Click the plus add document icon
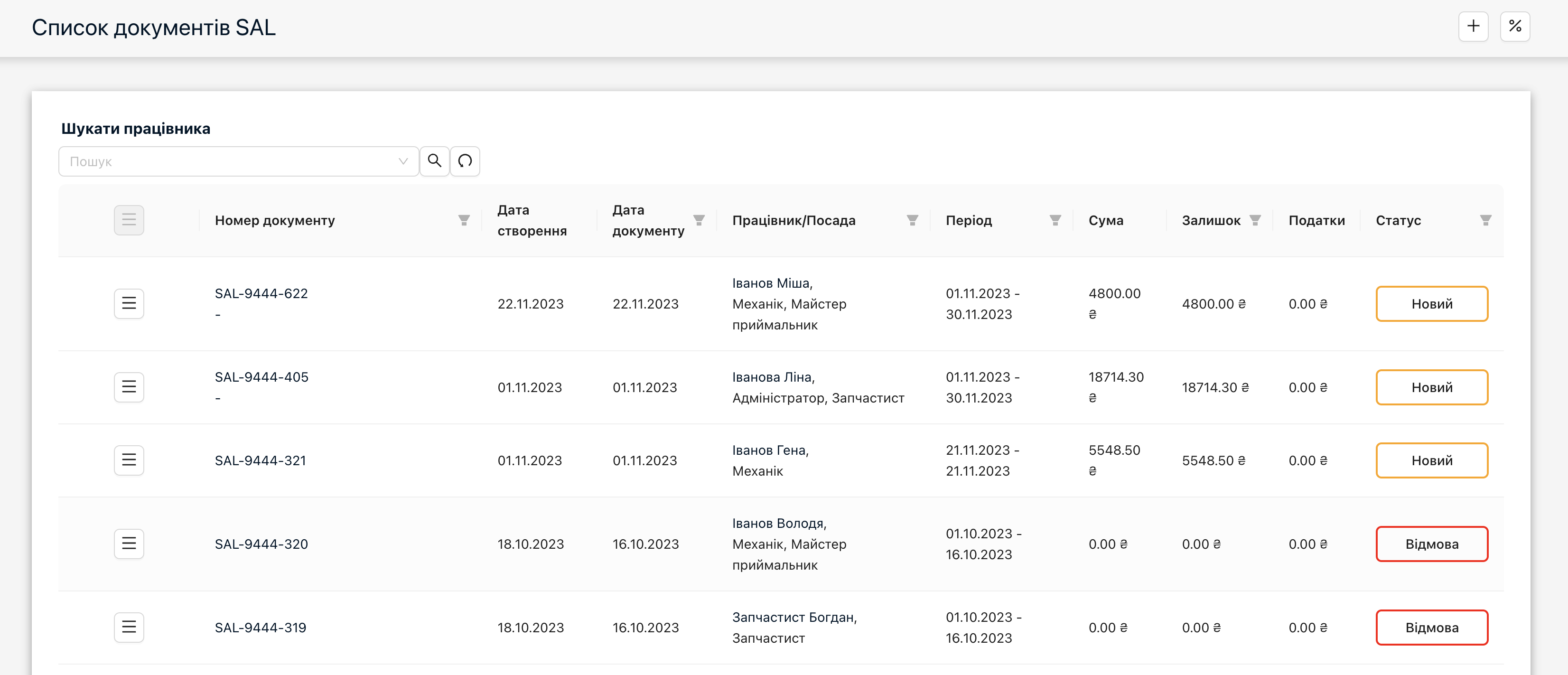The width and height of the screenshot is (1568, 675). (x=1473, y=27)
